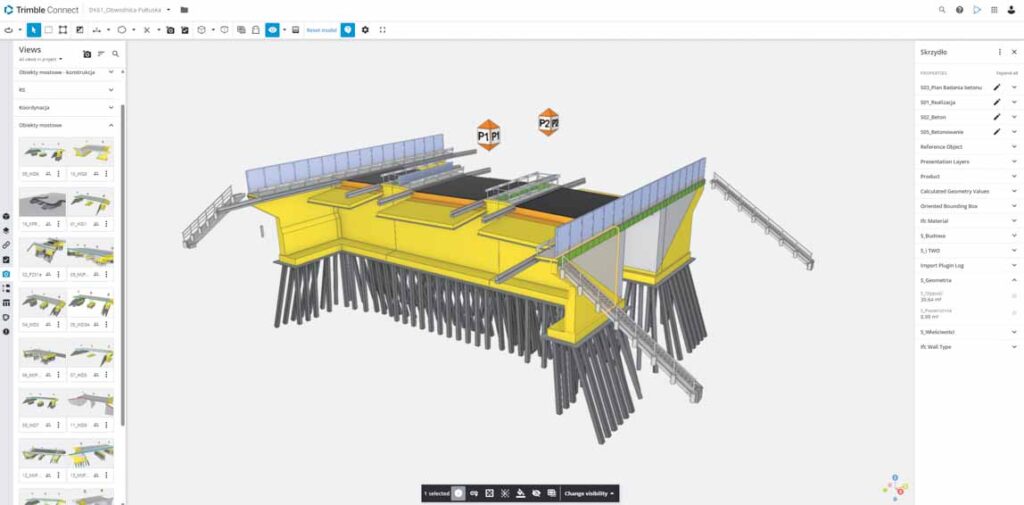The image size is (1024, 505).
Task: Click the paint bucket color icon in selection bar
Action: [520, 493]
